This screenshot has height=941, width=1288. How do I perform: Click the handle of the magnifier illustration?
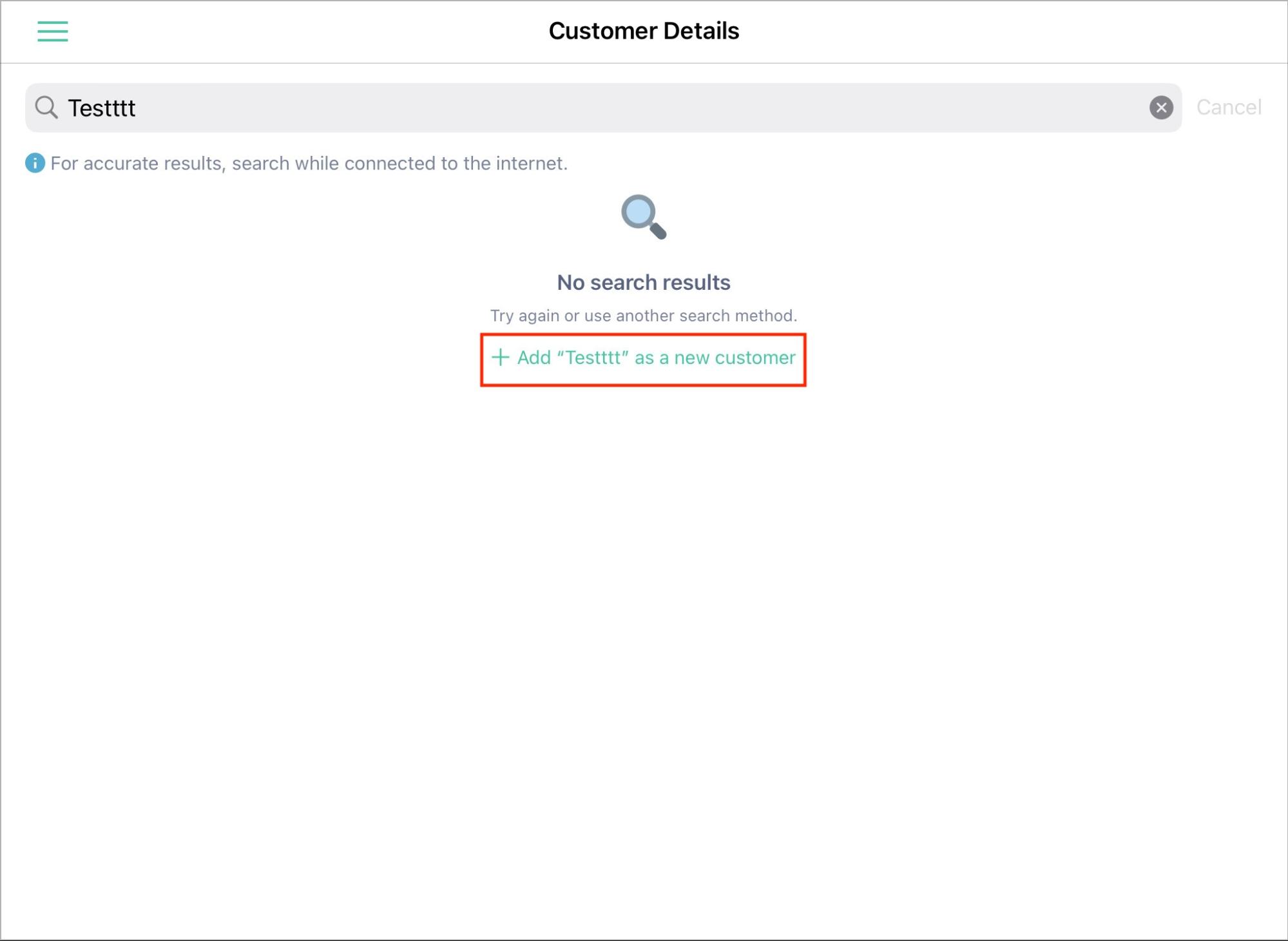(x=658, y=231)
